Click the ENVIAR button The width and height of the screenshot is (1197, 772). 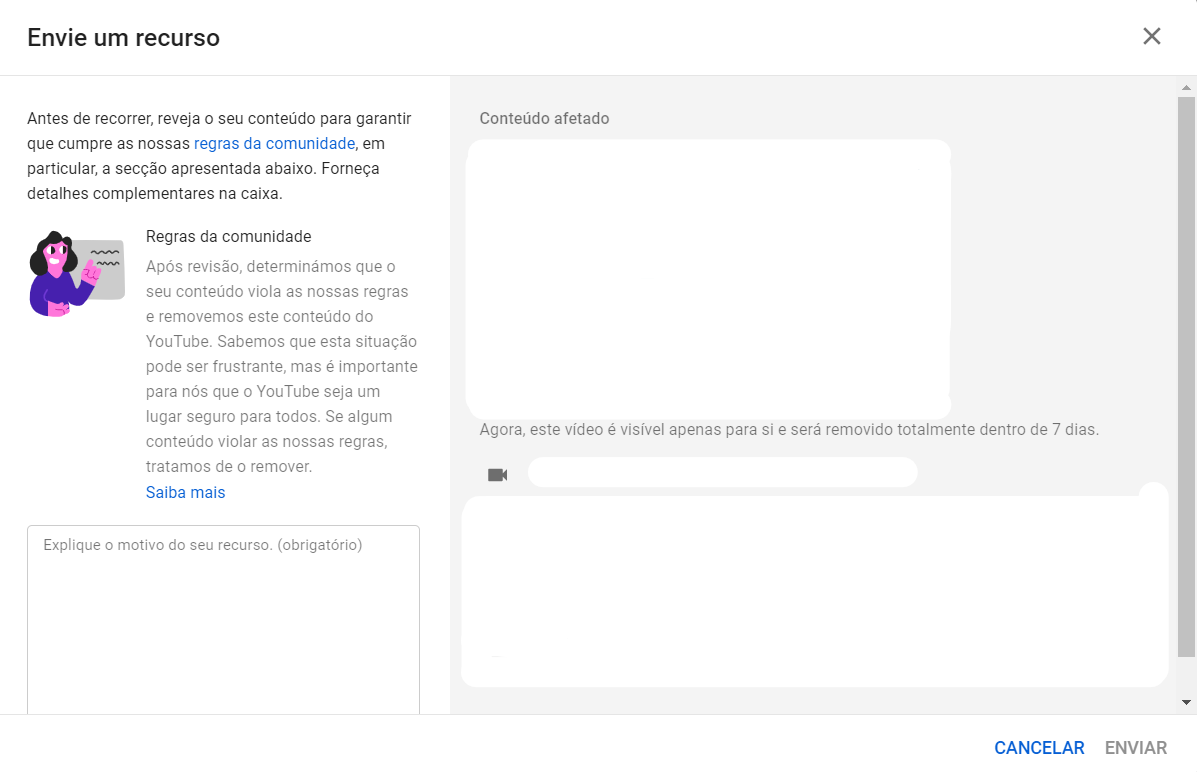click(1136, 748)
